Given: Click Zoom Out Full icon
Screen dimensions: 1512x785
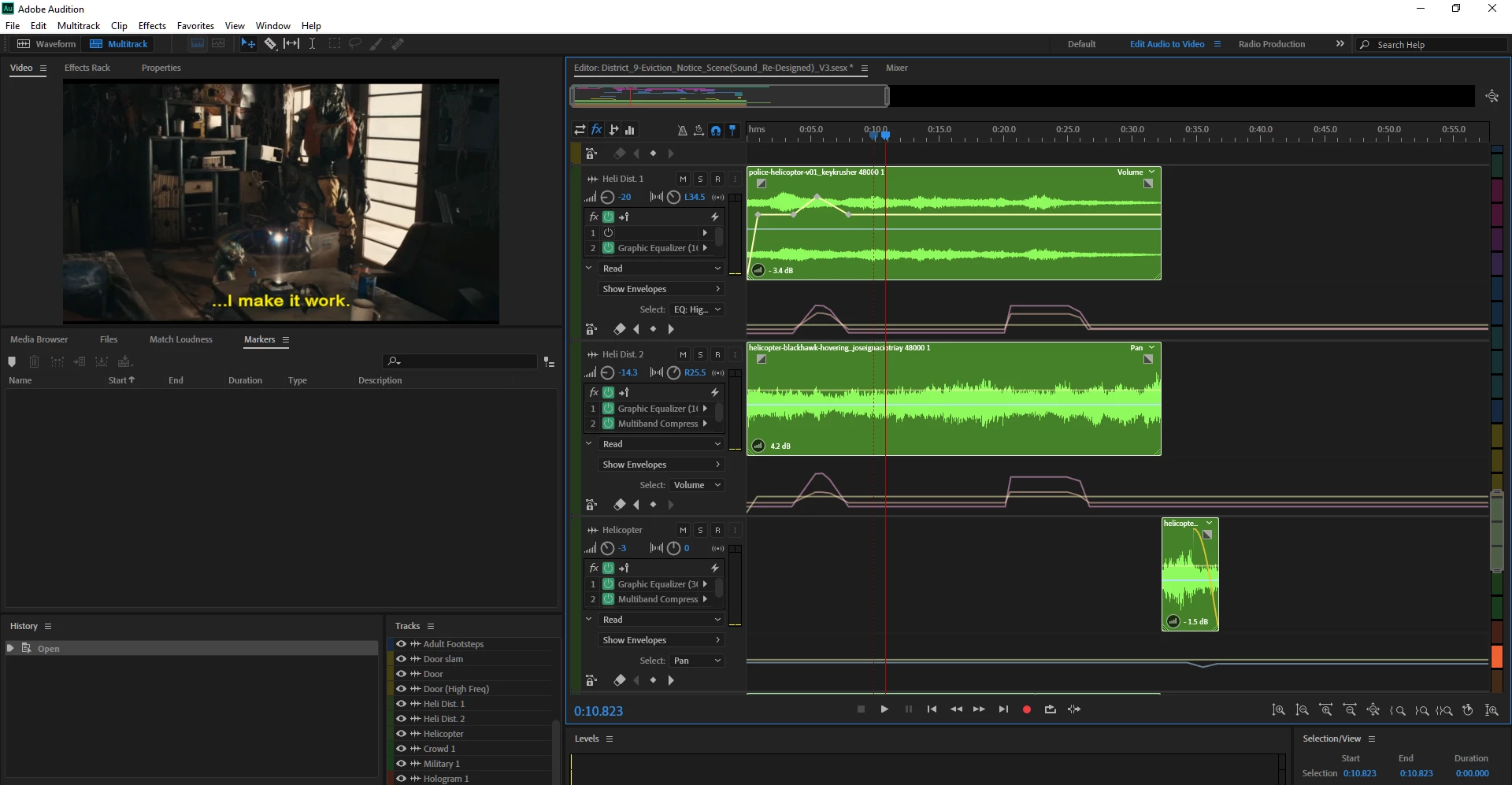Looking at the screenshot, I should 1373,710.
